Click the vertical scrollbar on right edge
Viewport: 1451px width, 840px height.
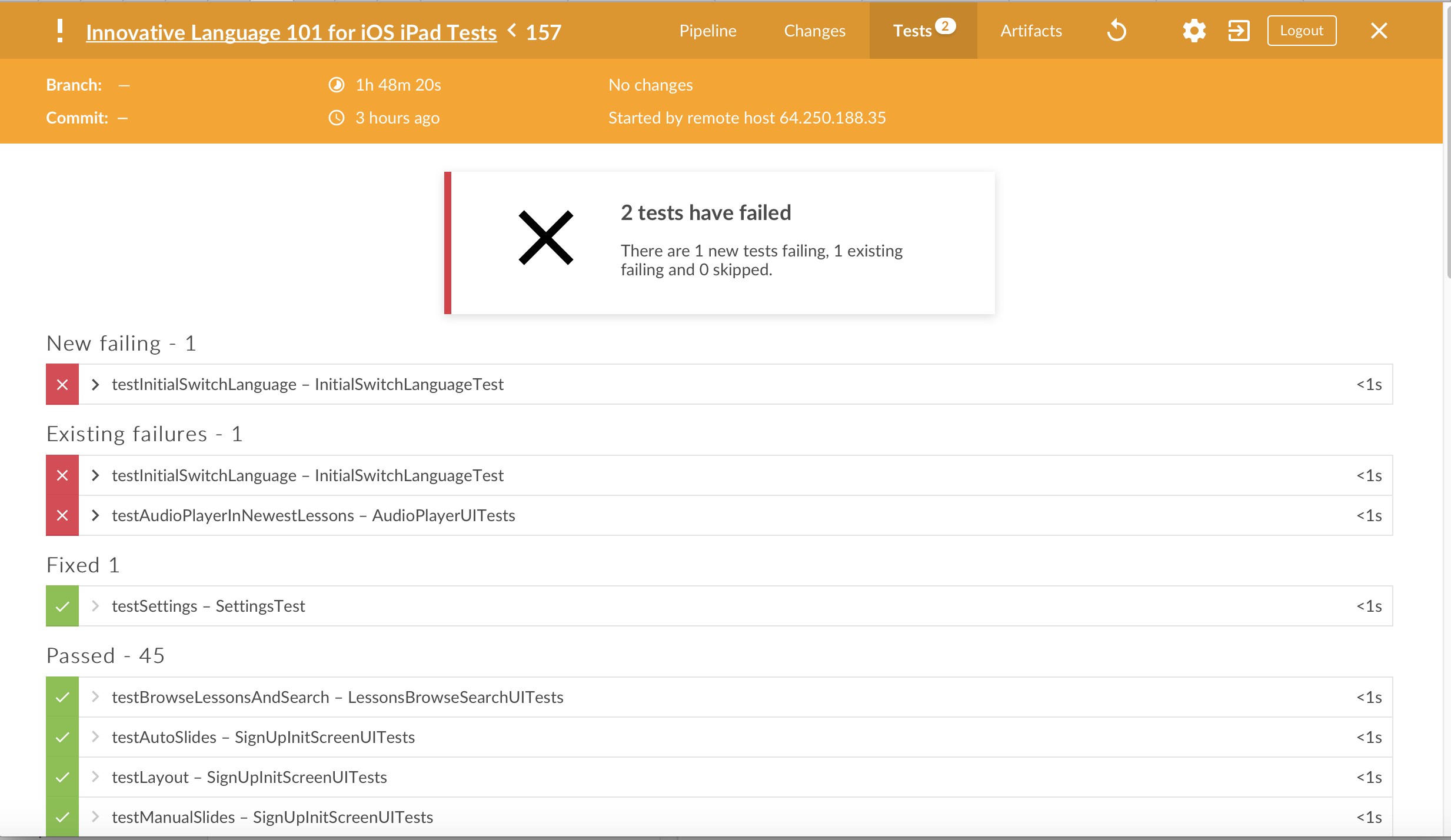tap(1447, 141)
